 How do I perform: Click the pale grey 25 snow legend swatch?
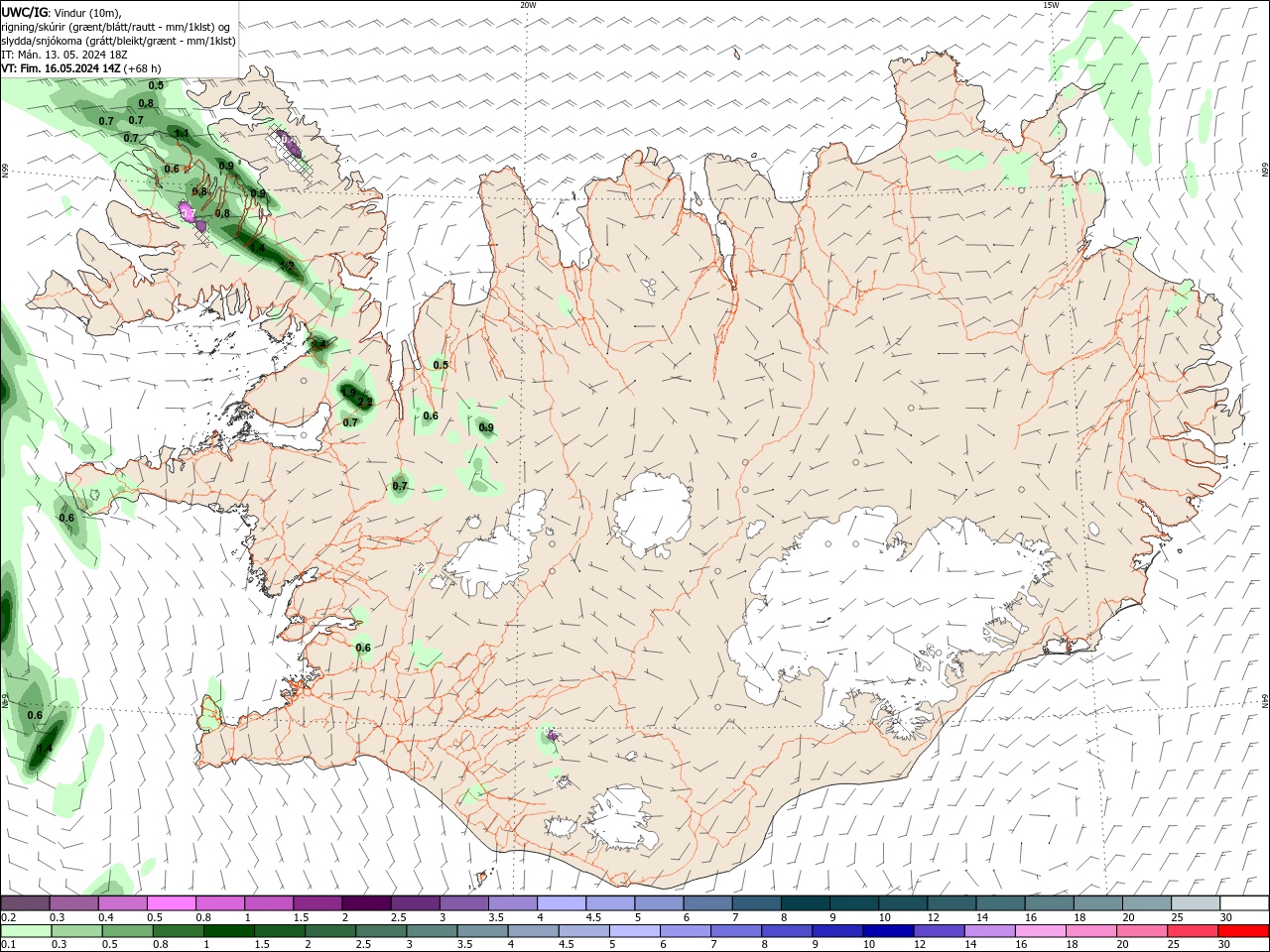pyautogui.click(x=1195, y=903)
